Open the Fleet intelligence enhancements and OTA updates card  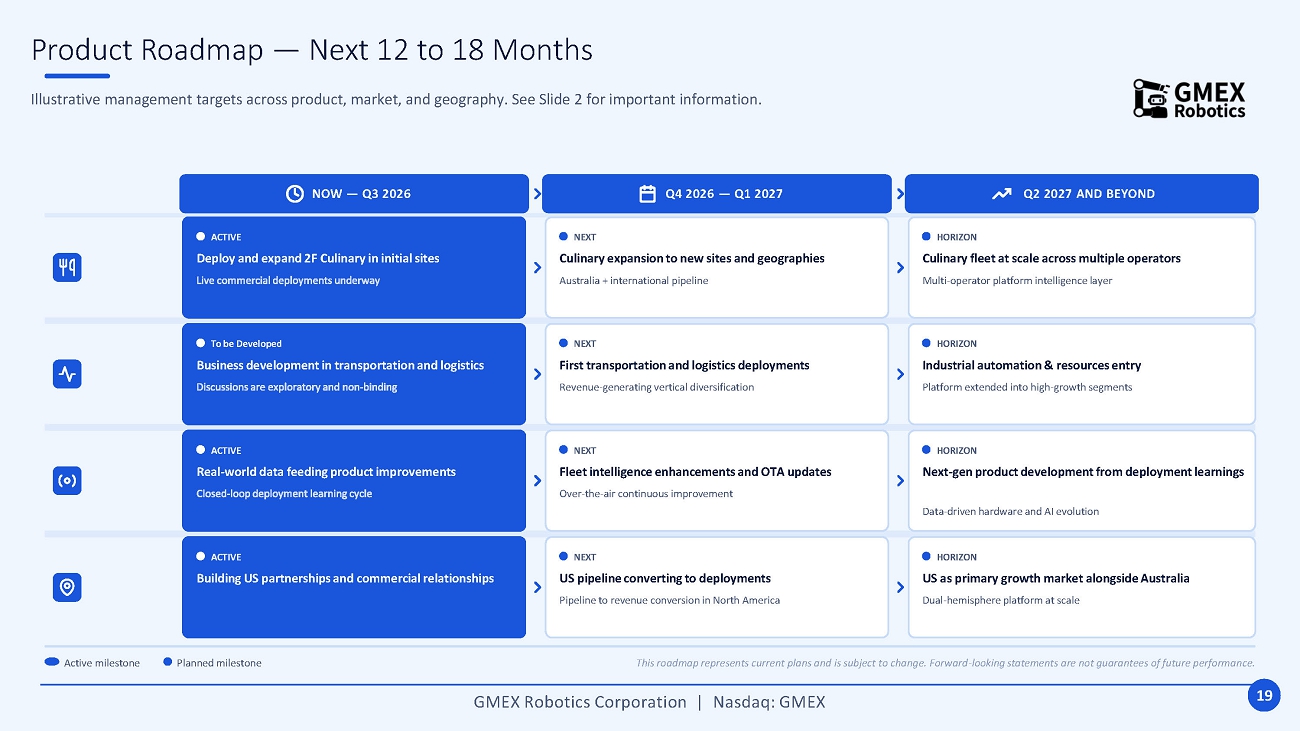point(716,481)
